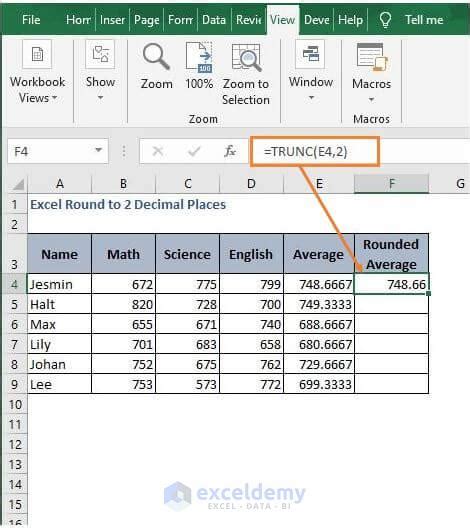Viewport: 470px width, 528px height.
Task: Switch to the Page Layout tab
Action: tap(146, 20)
